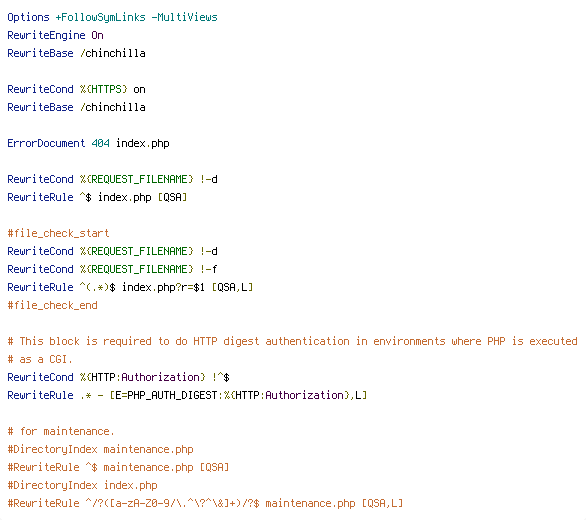Click the E=PHP_AUTH_DIGEST environment flag
Viewport: 586px width, 520px height.
click(166, 395)
